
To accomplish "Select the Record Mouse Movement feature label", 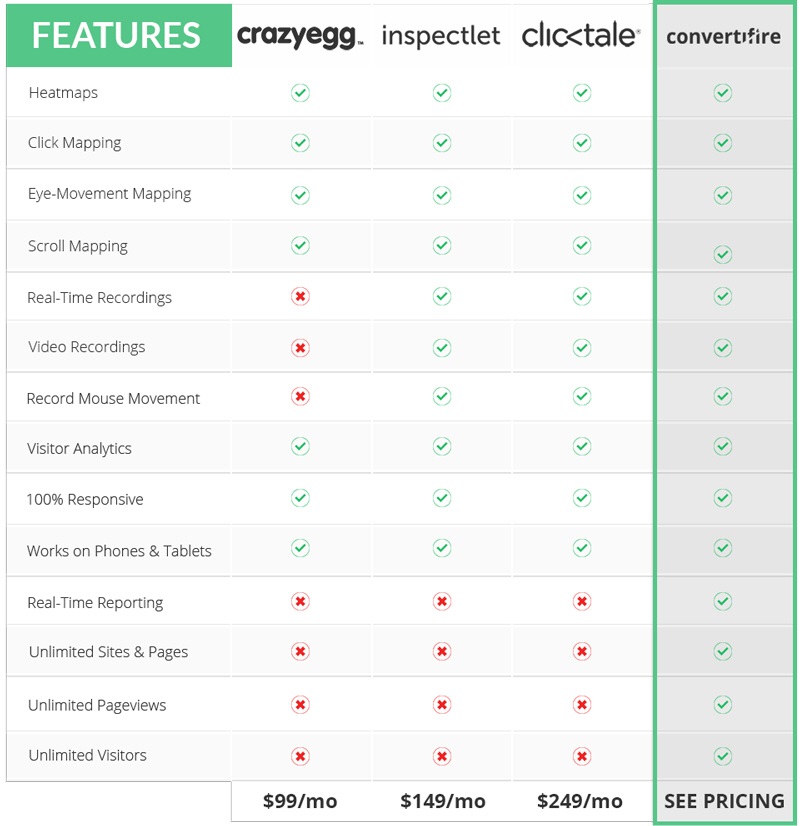I will tap(113, 398).
